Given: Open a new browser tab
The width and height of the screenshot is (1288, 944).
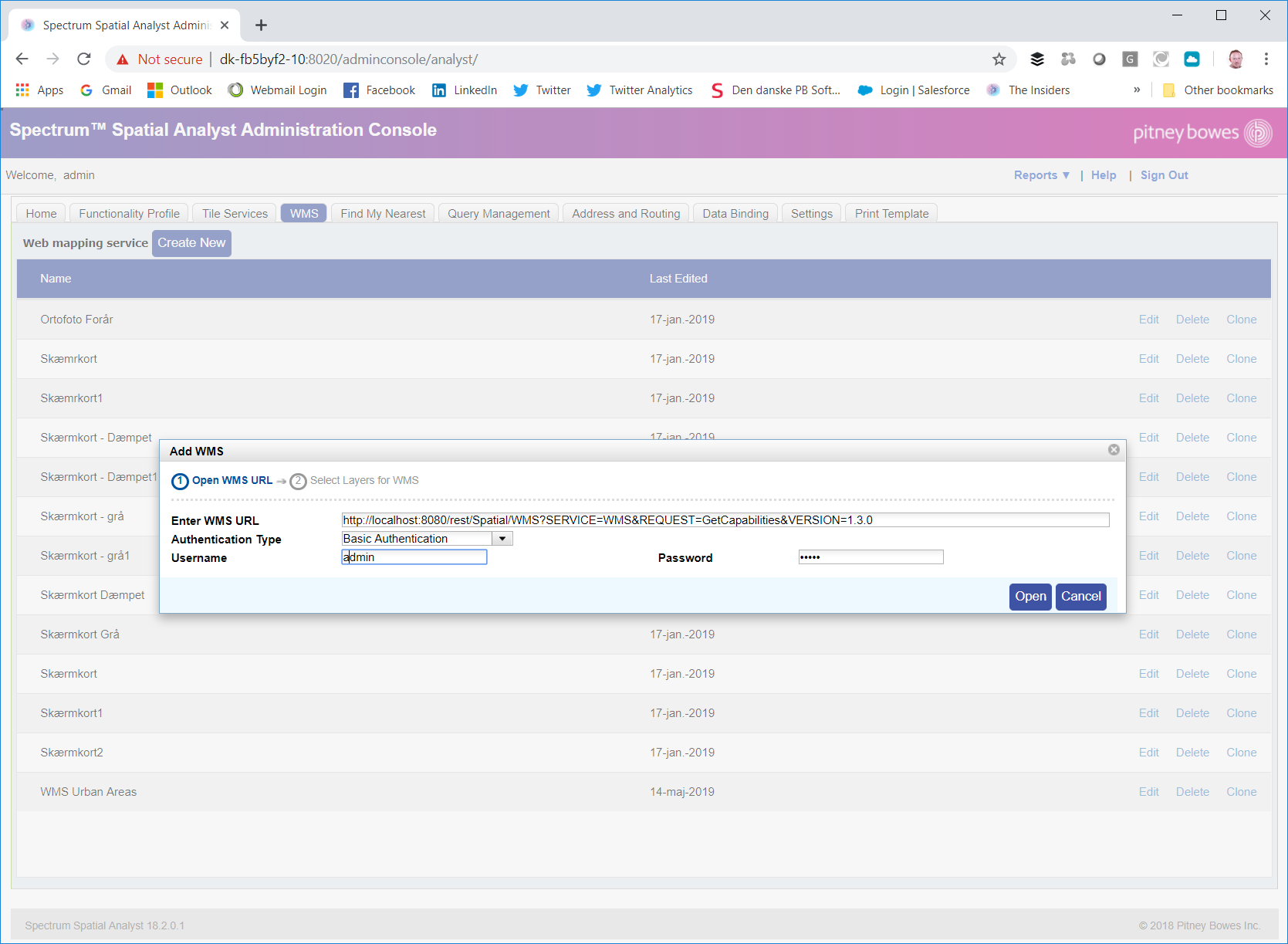Looking at the screenshot, I should pos(261,25).
